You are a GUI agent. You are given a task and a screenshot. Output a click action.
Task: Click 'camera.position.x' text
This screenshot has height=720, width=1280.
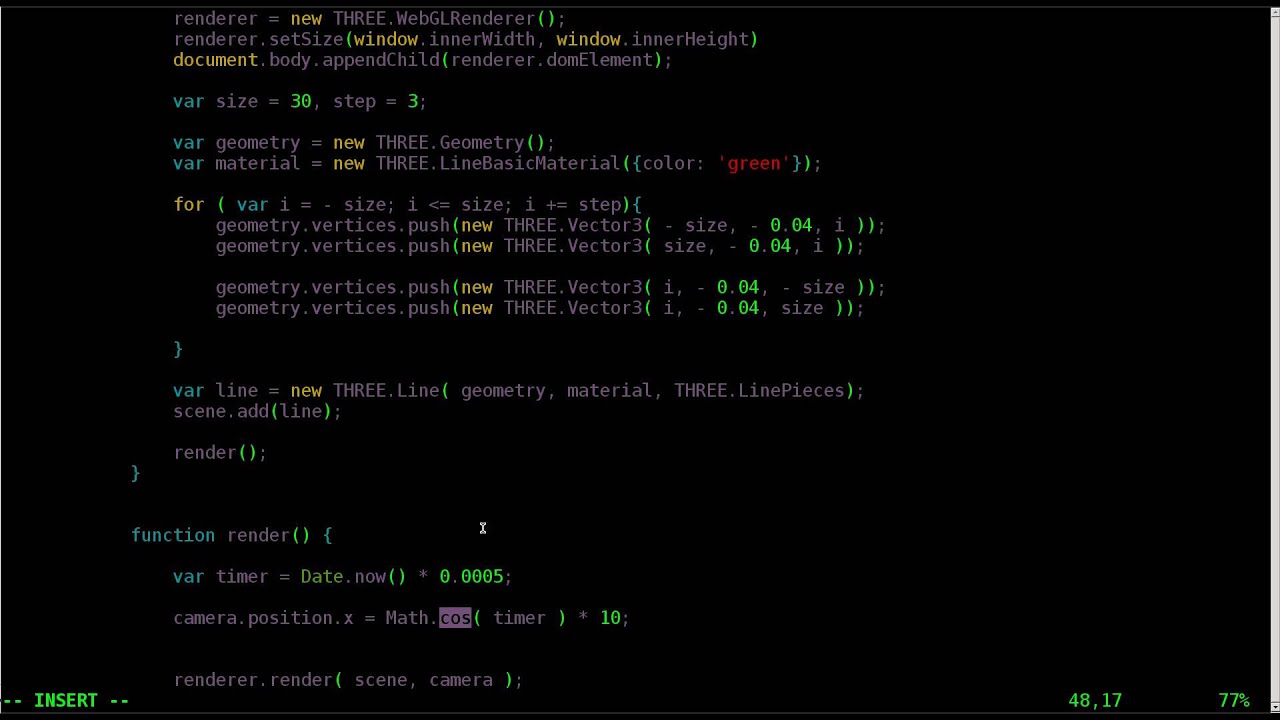coord(263,618)
